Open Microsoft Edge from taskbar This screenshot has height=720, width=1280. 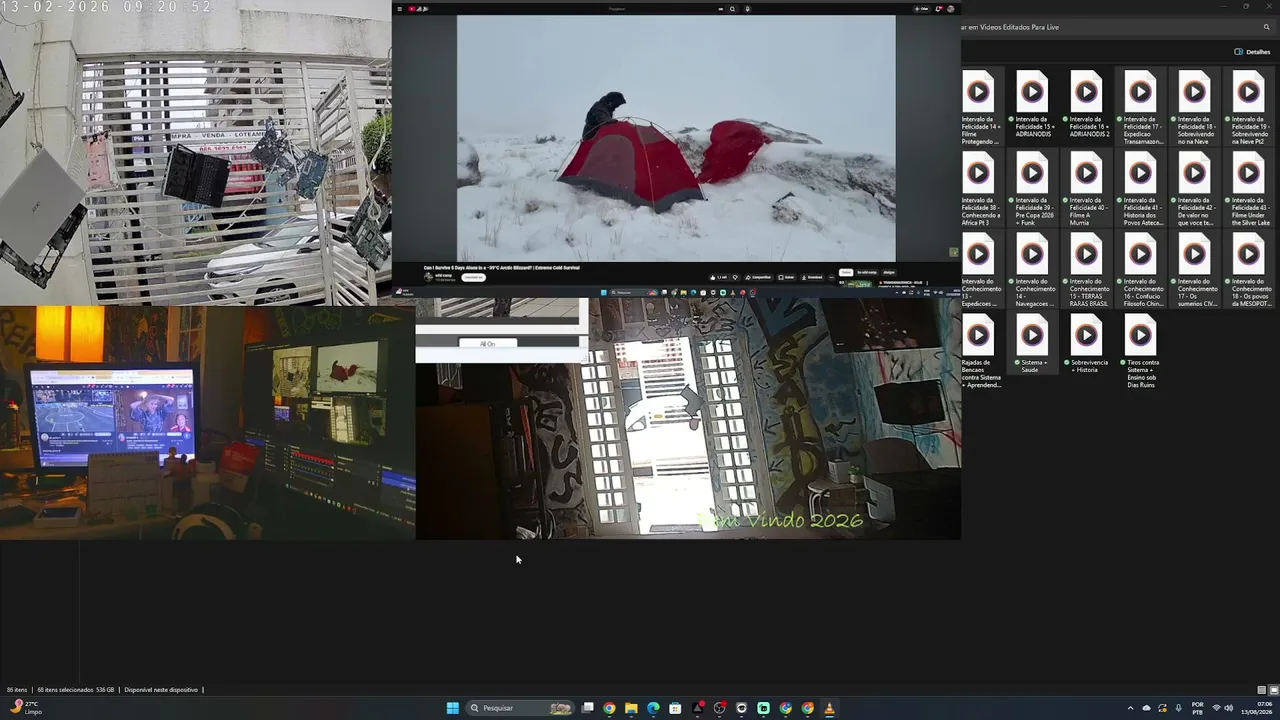(653, 708)
